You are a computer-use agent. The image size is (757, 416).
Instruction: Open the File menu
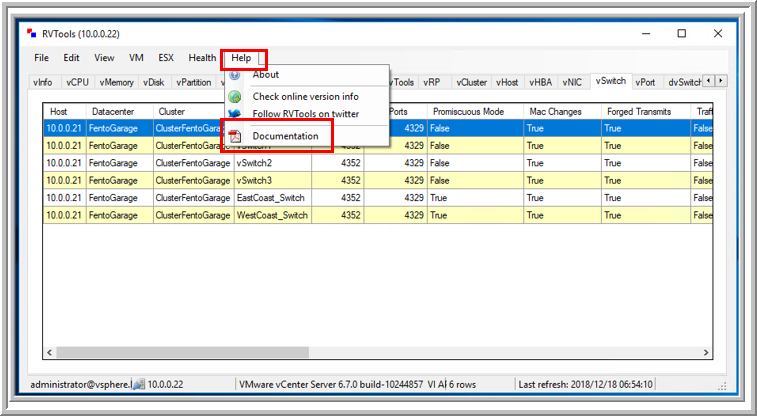click(x=41, y=58)
